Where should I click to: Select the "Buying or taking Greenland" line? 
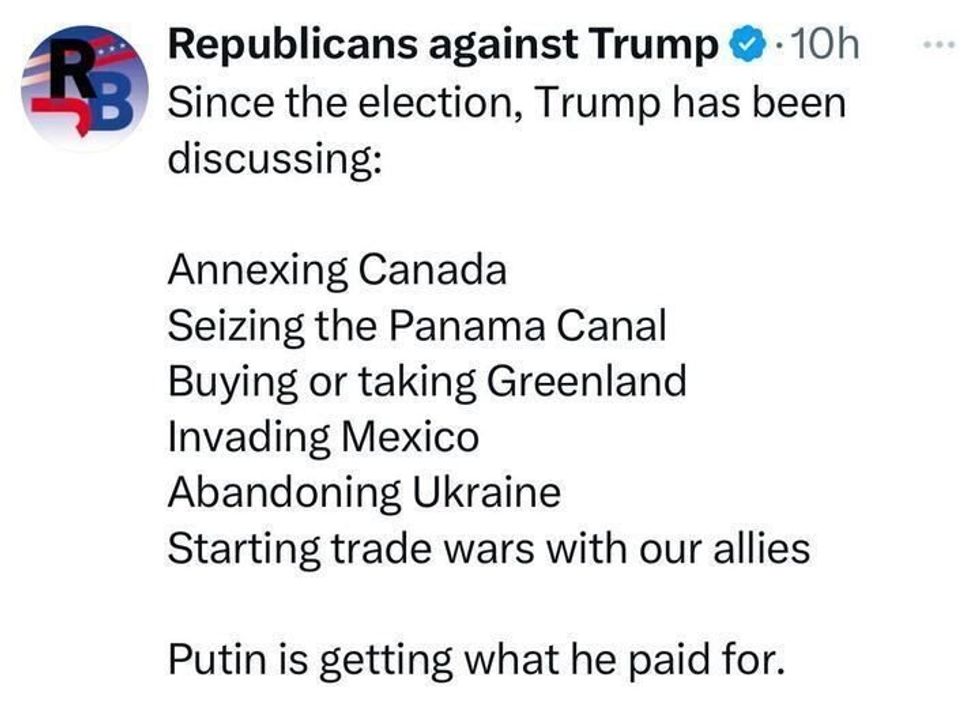(x=427, y=381)
